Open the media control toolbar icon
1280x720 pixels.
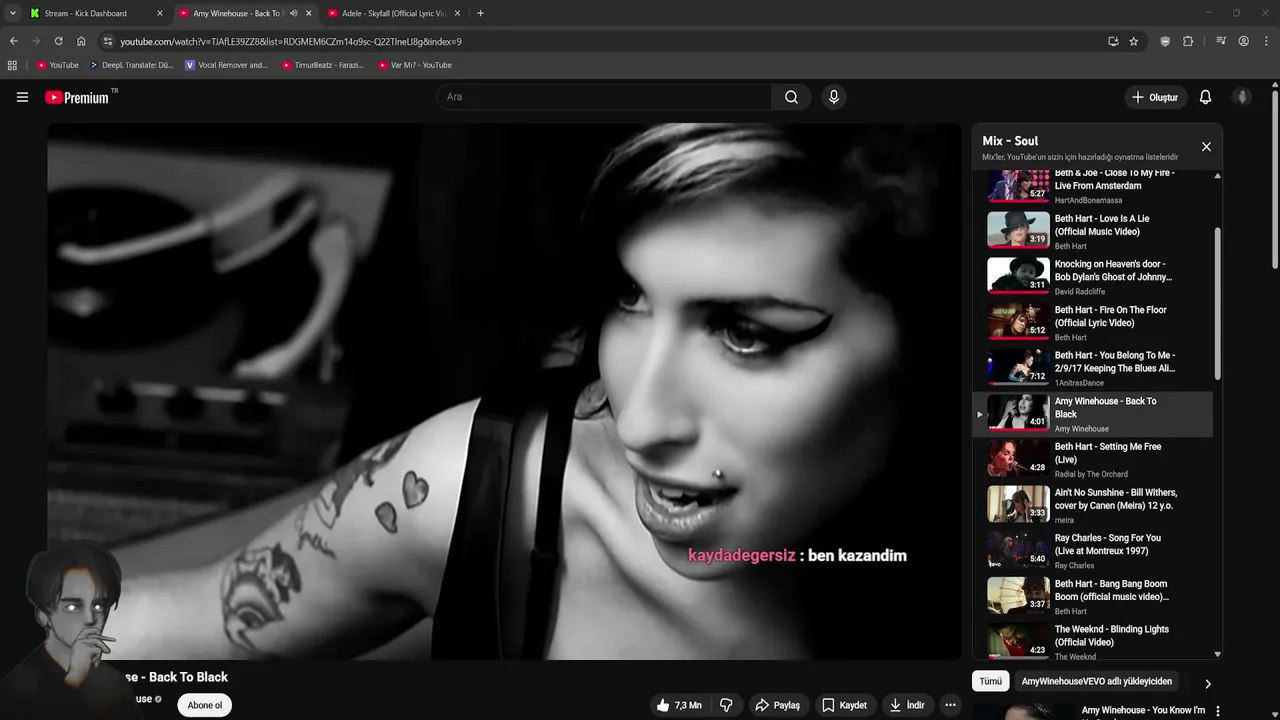[1221, 41]
